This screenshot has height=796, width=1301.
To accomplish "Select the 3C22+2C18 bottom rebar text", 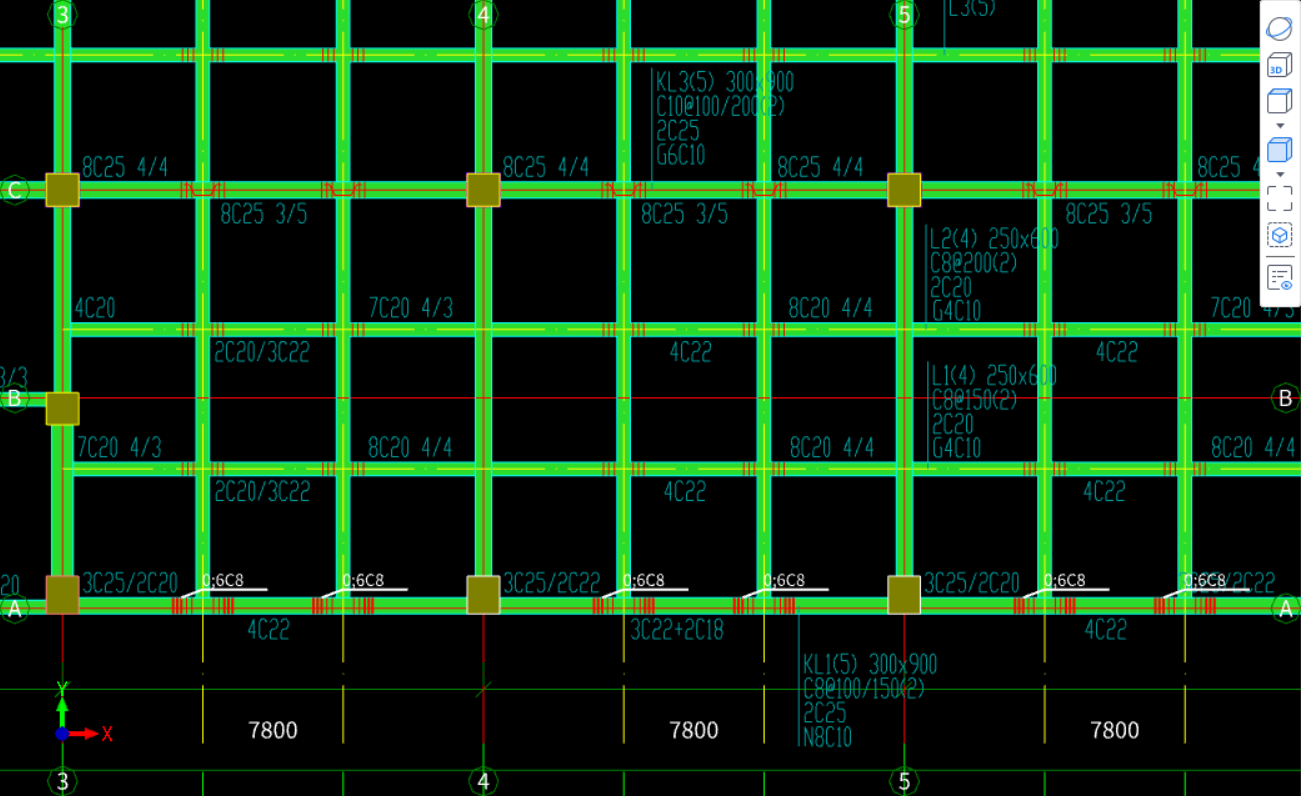I will (x=677, y=629).
